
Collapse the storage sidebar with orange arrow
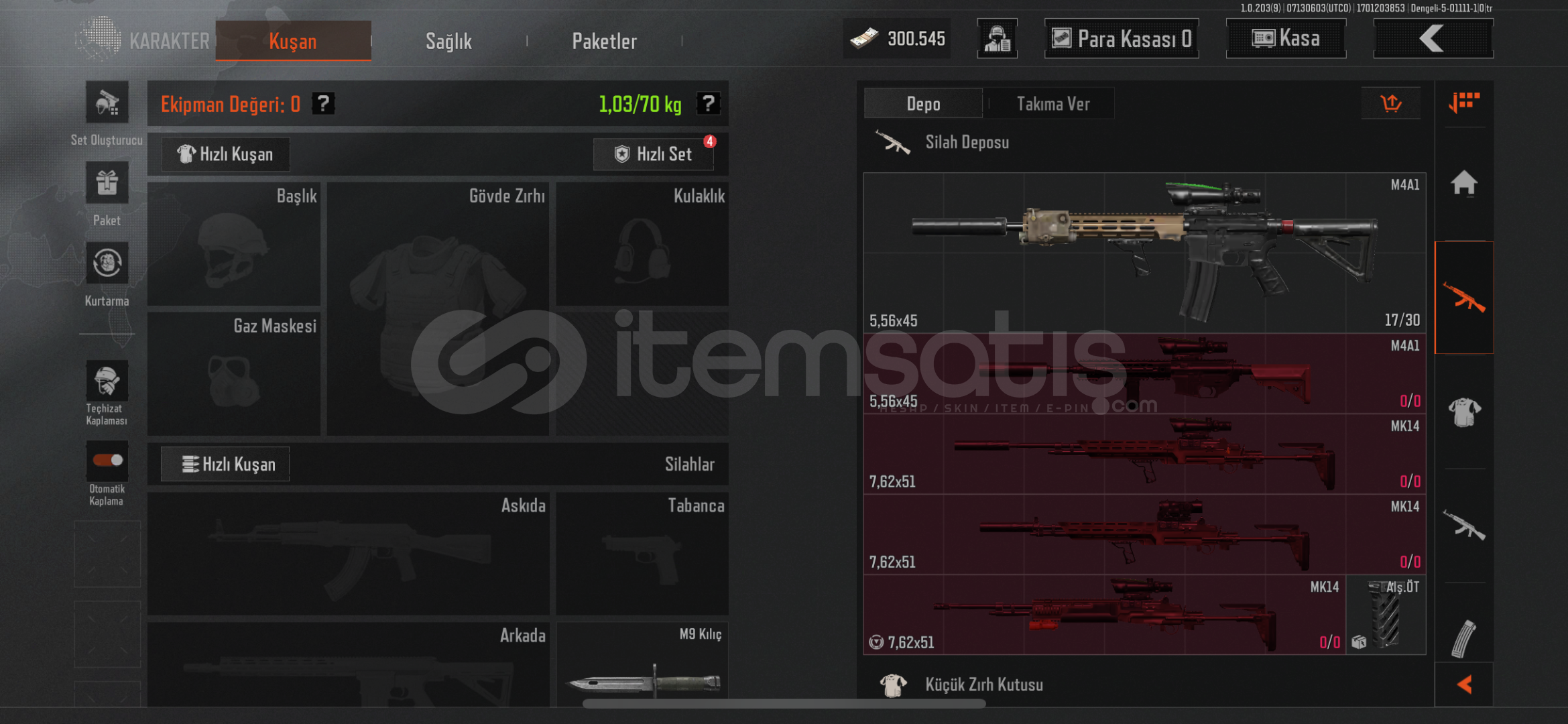pyautogui.click(x=1464, y=684)
